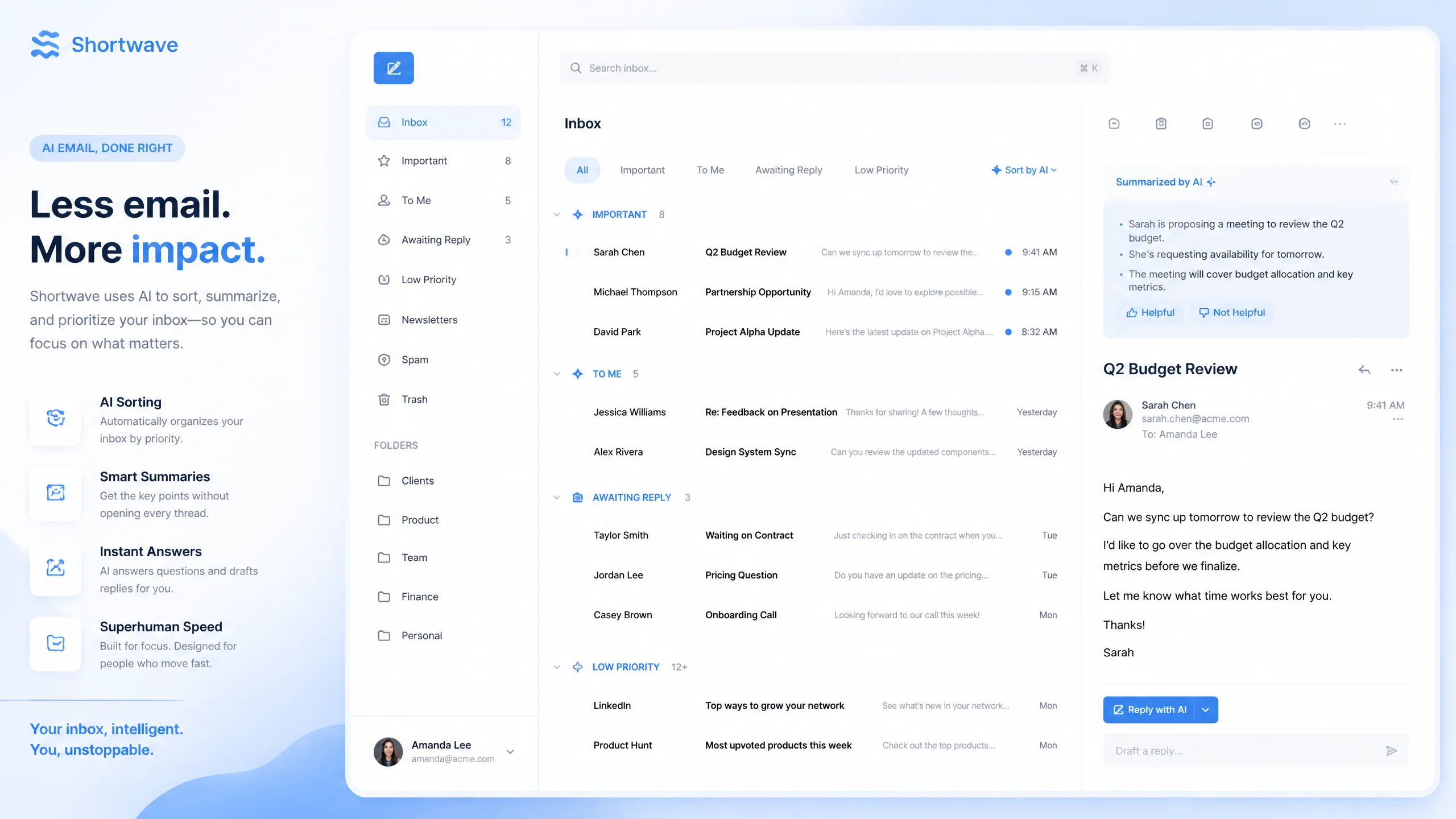The width and height of the screenshot is (1456, 819).
Task: Click the sidebar Low Priority icon
Action: (384, 280)
